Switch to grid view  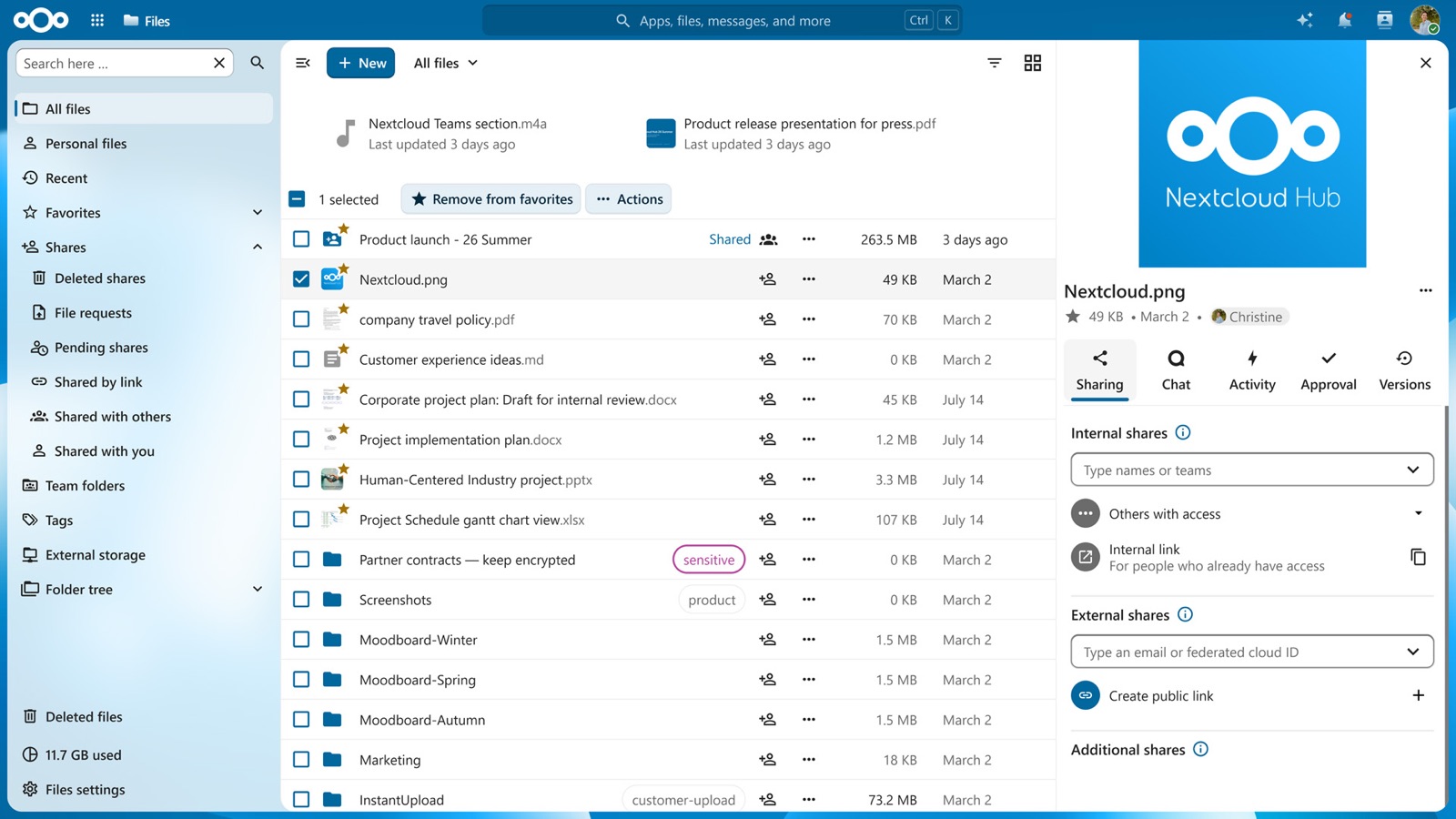(x=1033, y=63)
